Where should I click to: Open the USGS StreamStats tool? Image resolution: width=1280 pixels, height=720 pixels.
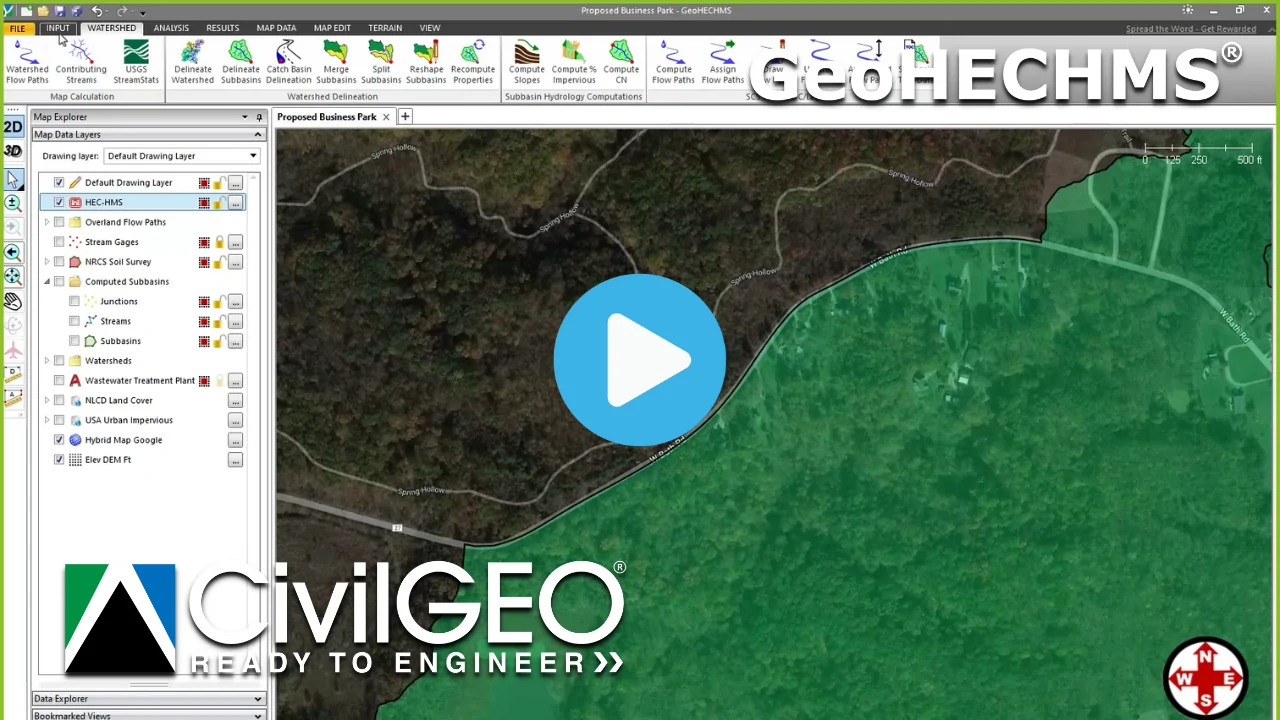click(136, 60)
